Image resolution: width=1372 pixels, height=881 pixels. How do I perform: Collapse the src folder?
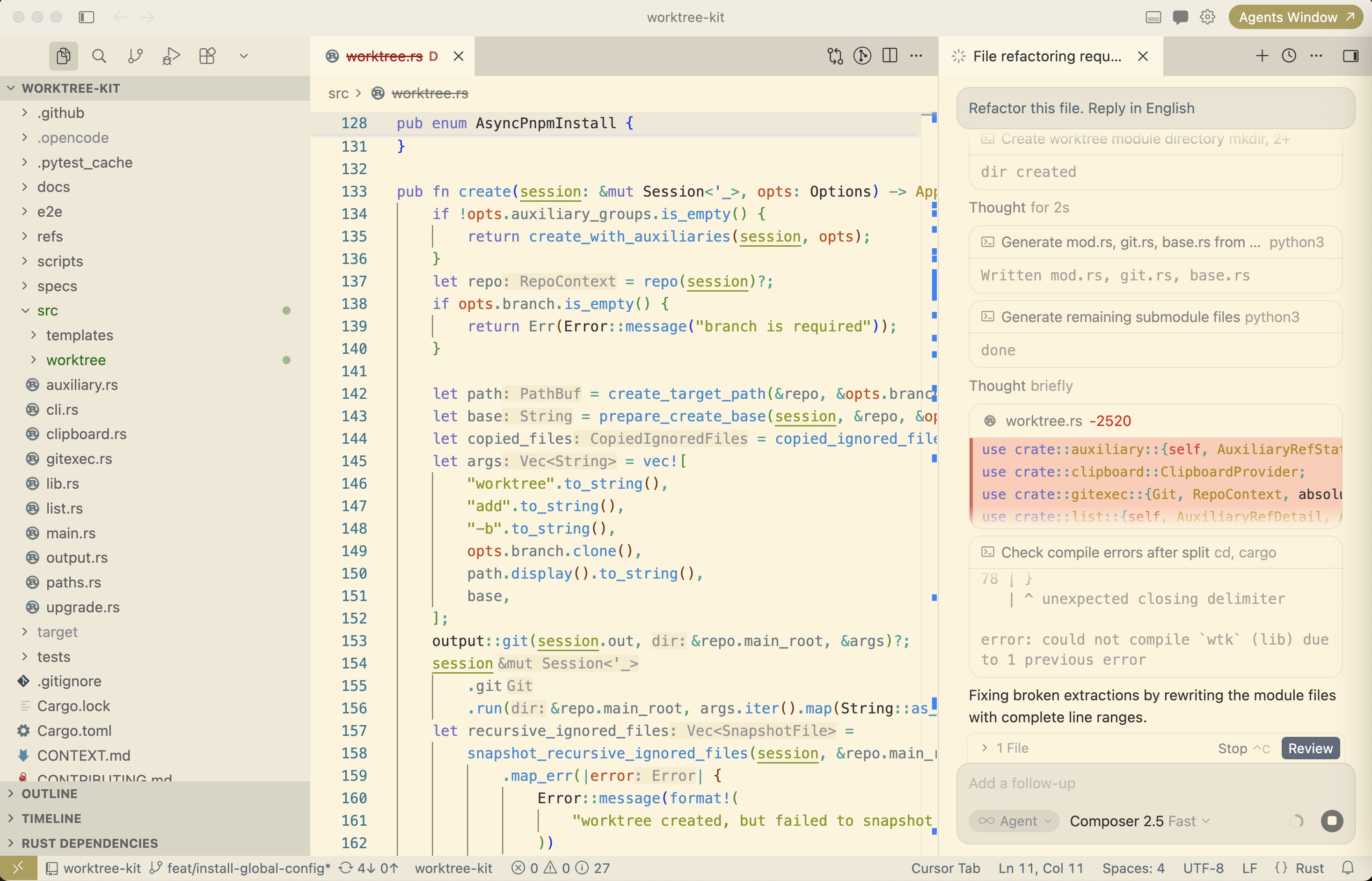[155, 311]
